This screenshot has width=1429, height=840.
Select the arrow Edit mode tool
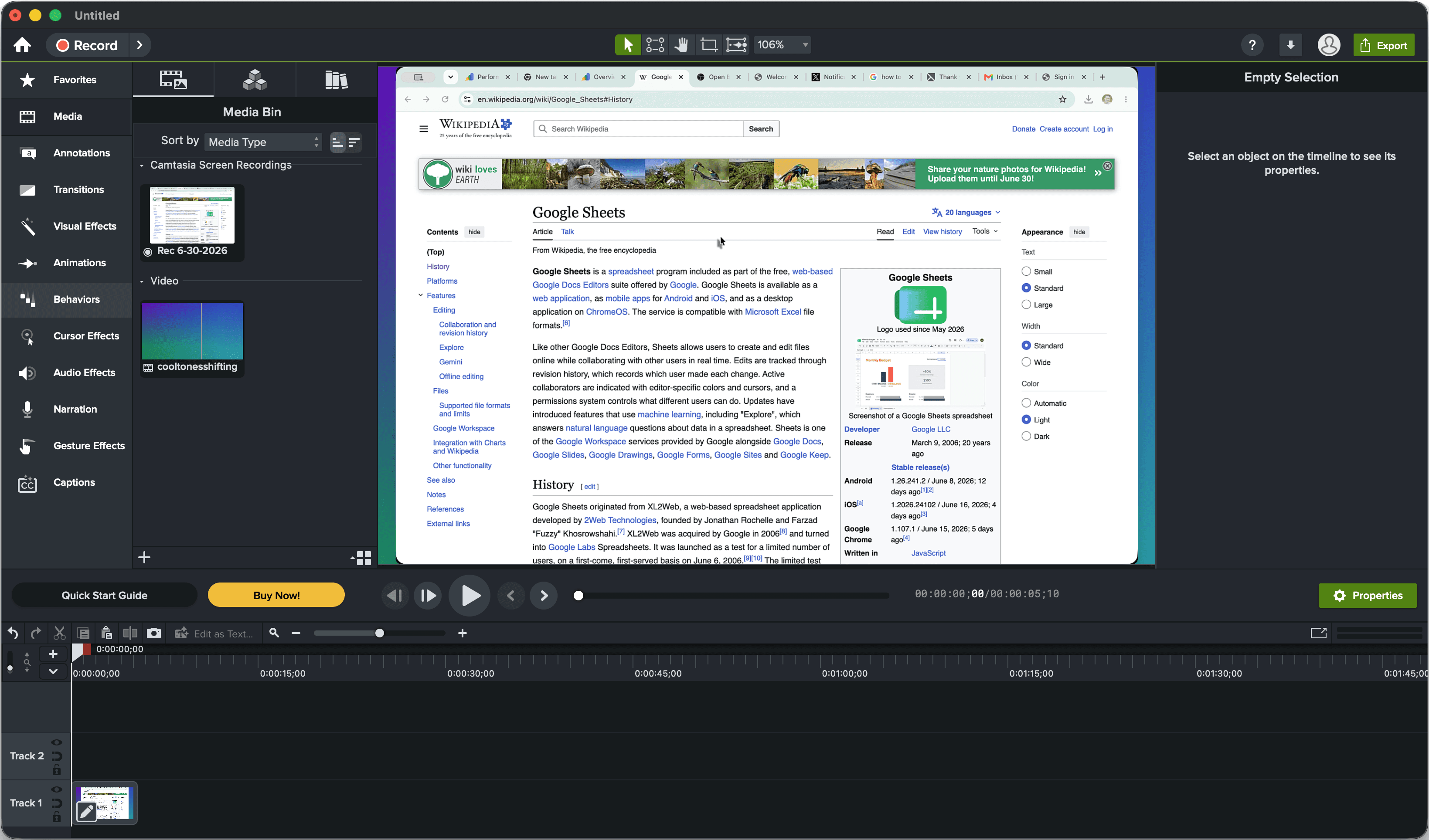click(628, 45)
